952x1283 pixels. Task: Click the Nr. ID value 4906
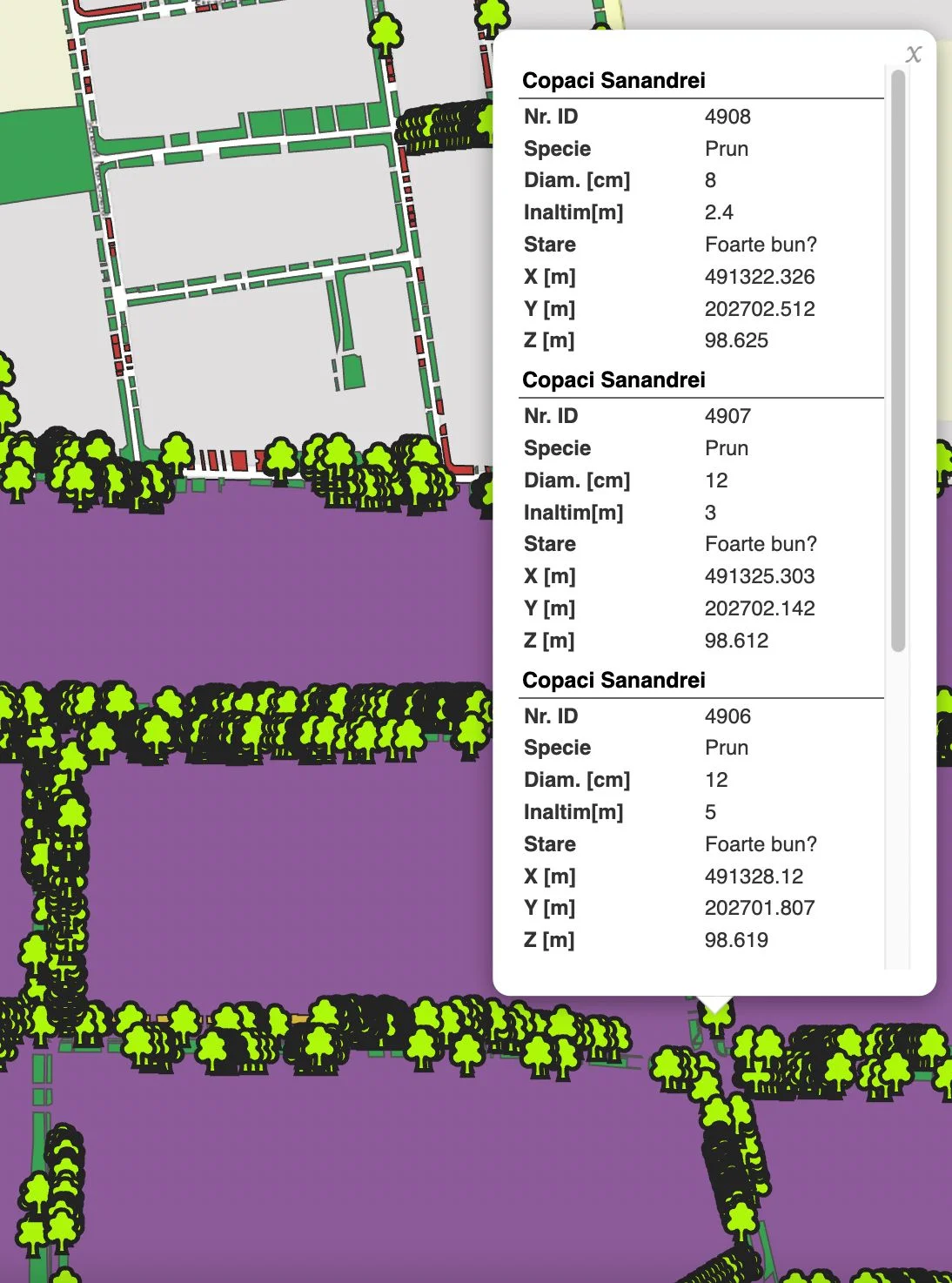point(727,716)
